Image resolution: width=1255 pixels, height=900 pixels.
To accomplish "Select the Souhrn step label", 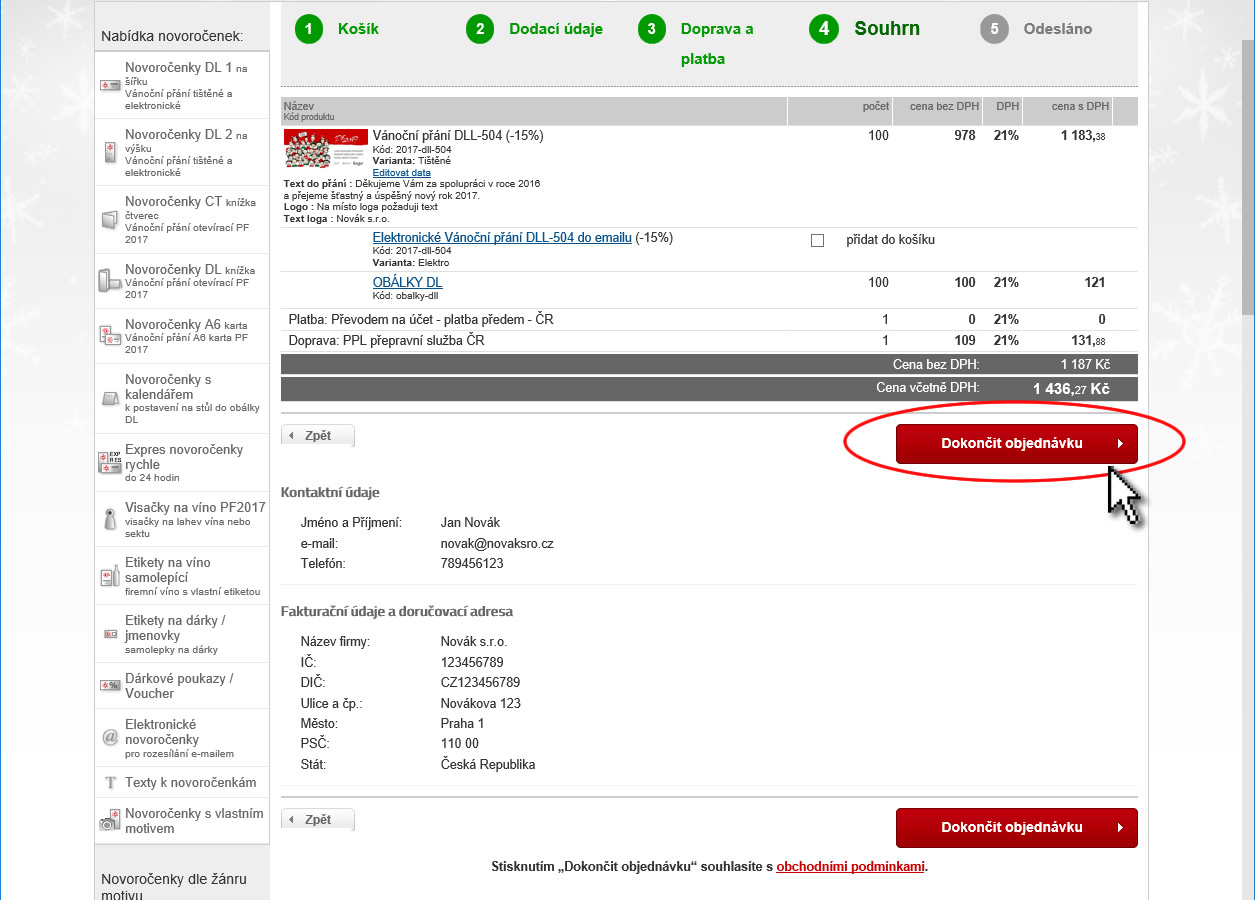I will click(x=887, y=29).
